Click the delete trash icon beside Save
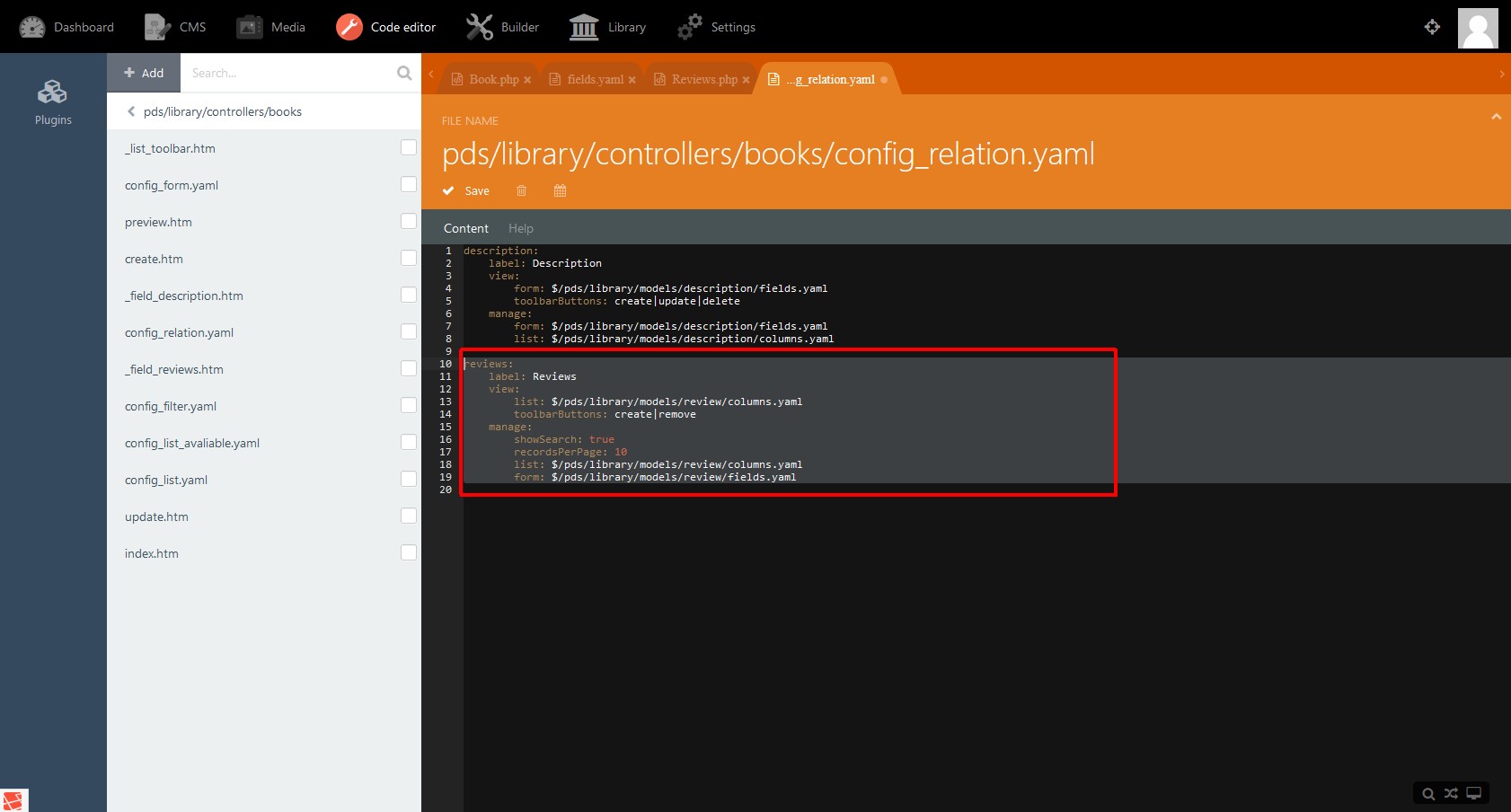The image size is (1511, 812). pos(521,190)
